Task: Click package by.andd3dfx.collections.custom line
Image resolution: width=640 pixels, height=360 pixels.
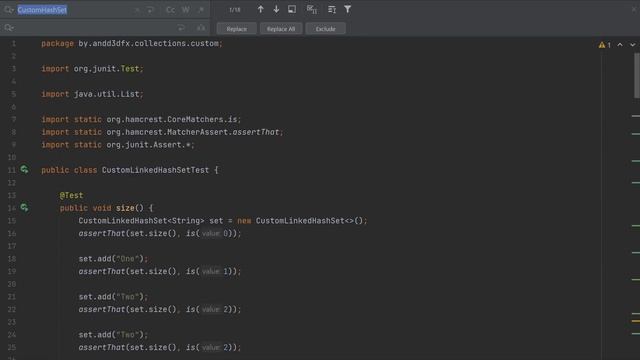Action: [132, 43]
